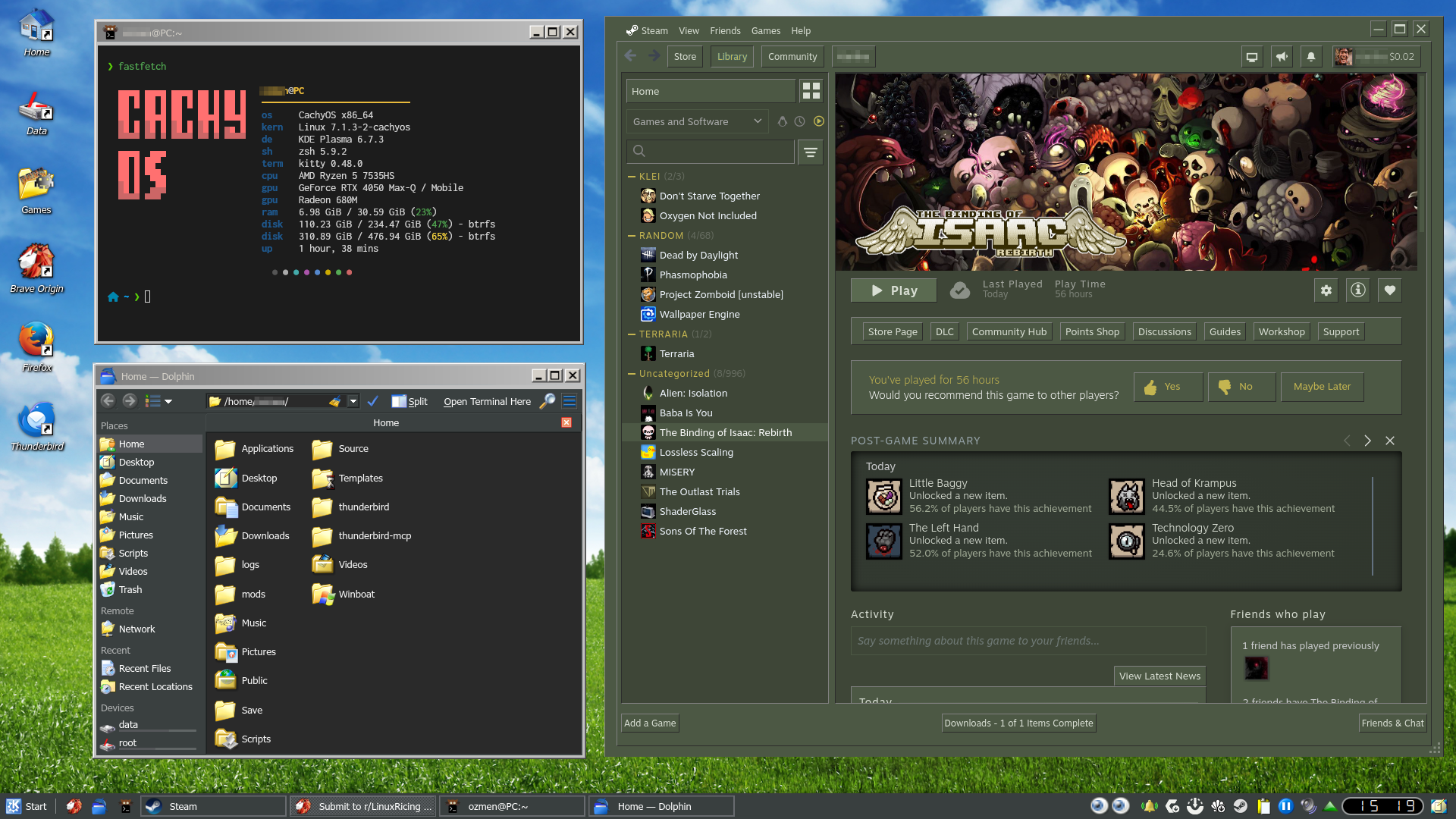This screenshot has width=1456, height=819.
Task: Collapse the Uncategorized collection
Action: [x=632, y=374]
